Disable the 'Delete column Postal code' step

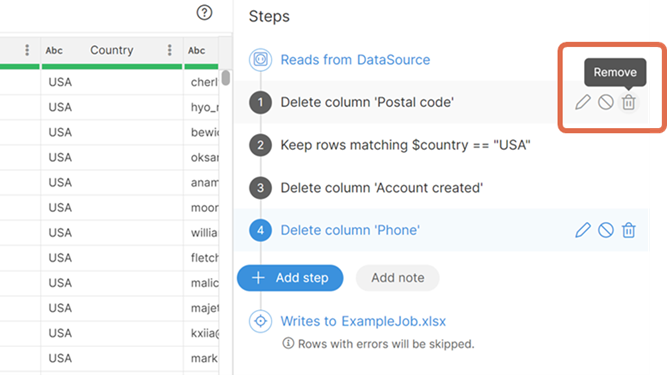coord(606,102)
